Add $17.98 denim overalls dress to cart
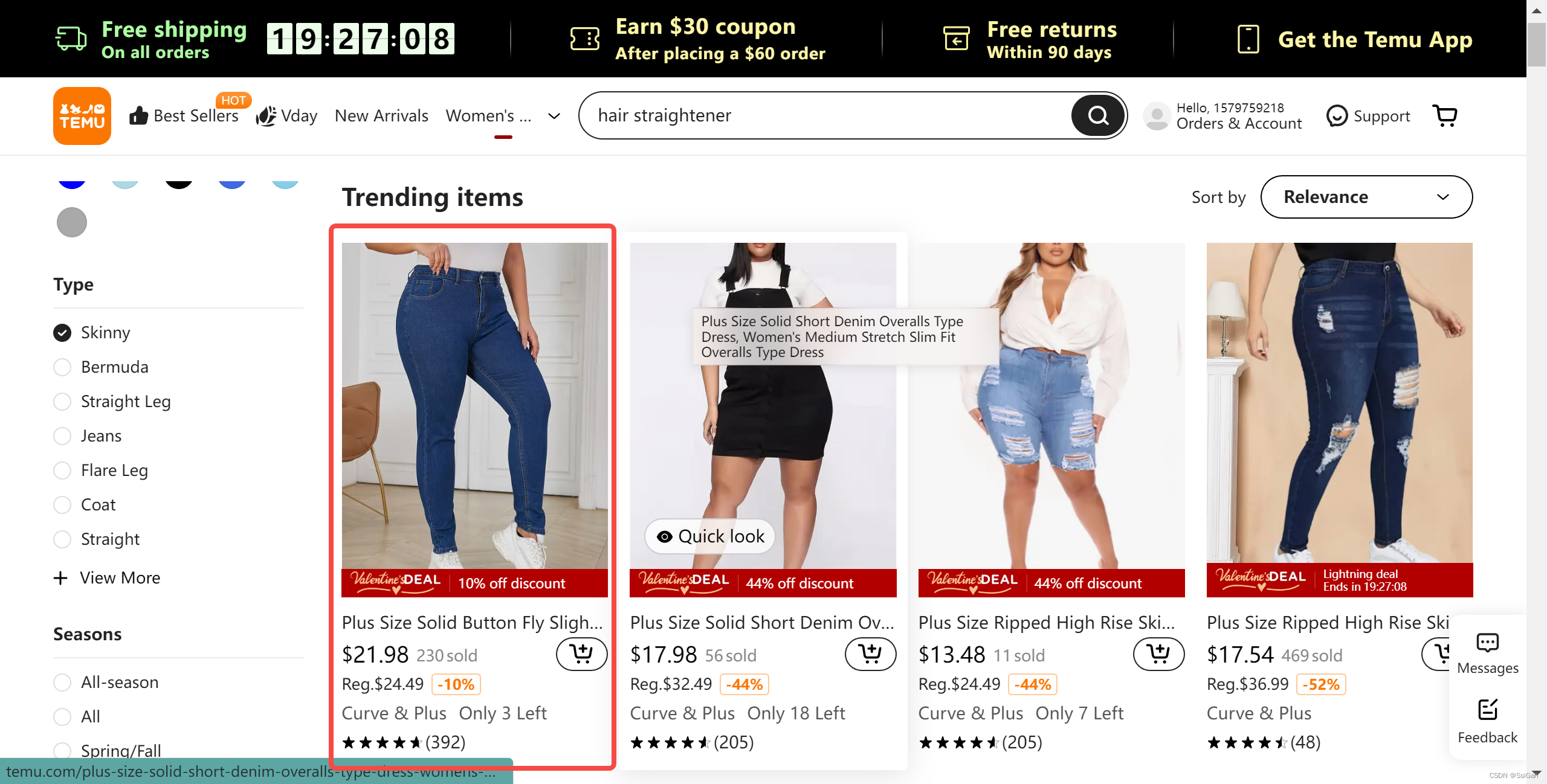This screenshot has height=784, width=1547. [870, 654]
